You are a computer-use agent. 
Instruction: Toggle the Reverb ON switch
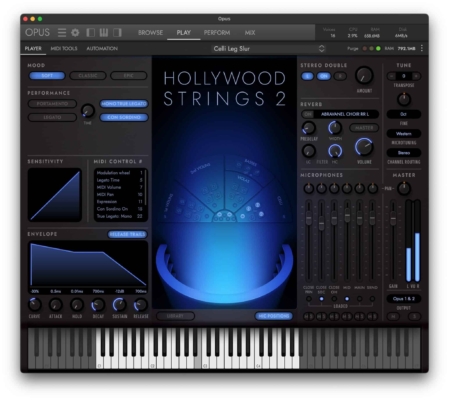coord(308,114)
